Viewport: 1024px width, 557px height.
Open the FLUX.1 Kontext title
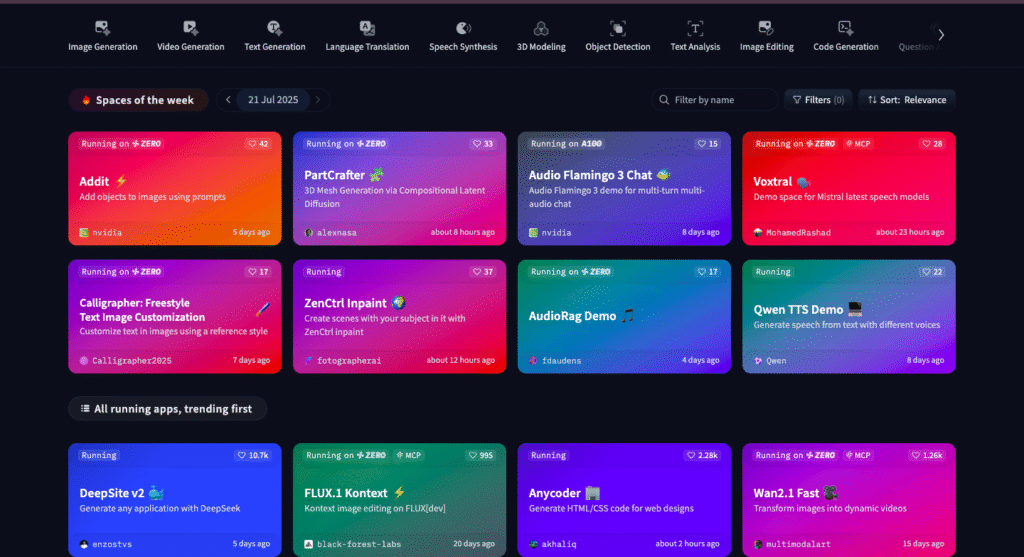click(x=346, y=493)
